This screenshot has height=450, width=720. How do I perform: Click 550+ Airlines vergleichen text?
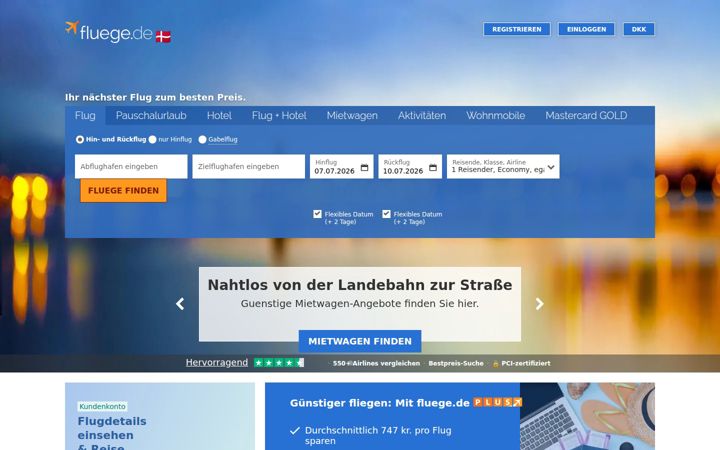tap(377, 363)
